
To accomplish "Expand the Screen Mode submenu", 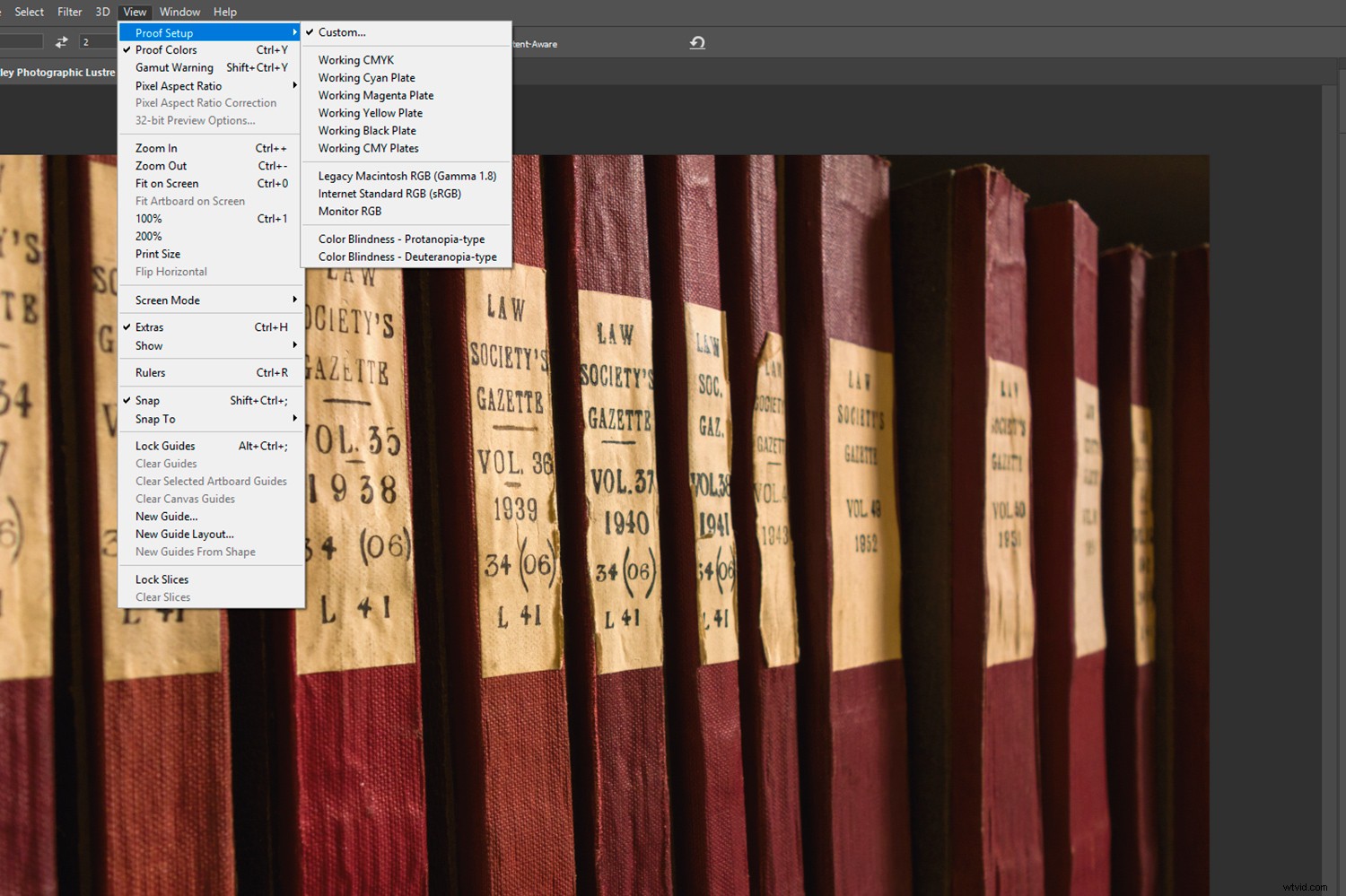I will (168, 300).
